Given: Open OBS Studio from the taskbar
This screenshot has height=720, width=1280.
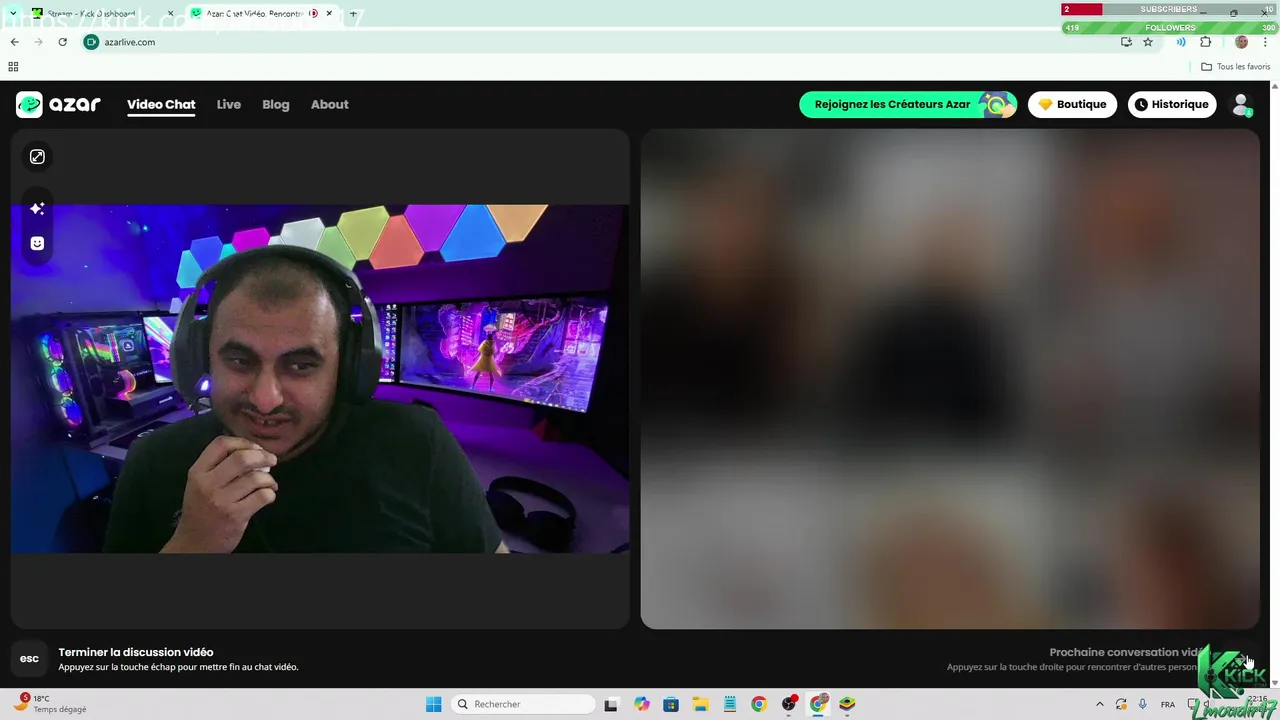Looking at the screenshot, I should point(789,704).
